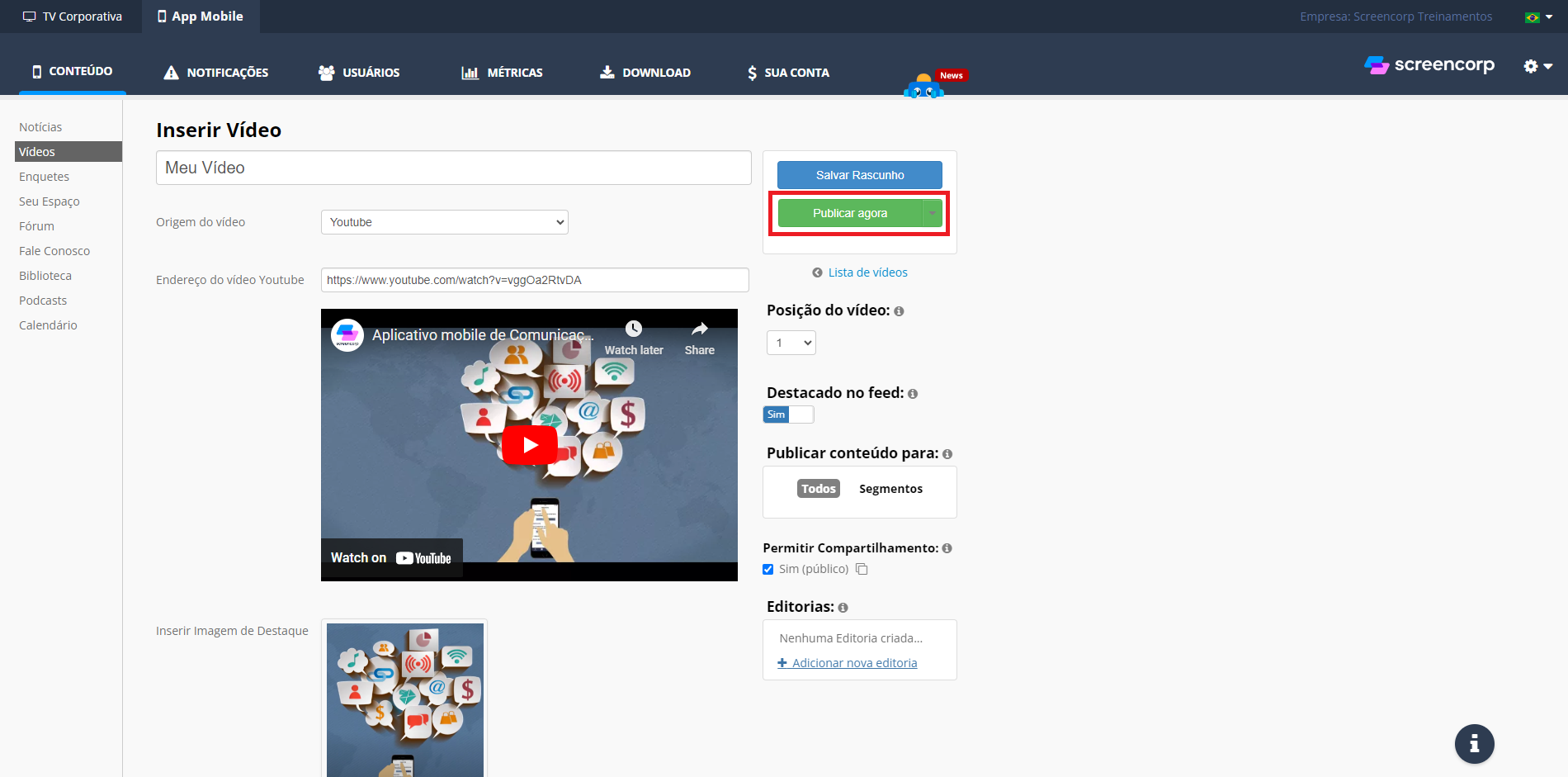Click the featured image thumbnail
1568x777 pixels.
405,700
